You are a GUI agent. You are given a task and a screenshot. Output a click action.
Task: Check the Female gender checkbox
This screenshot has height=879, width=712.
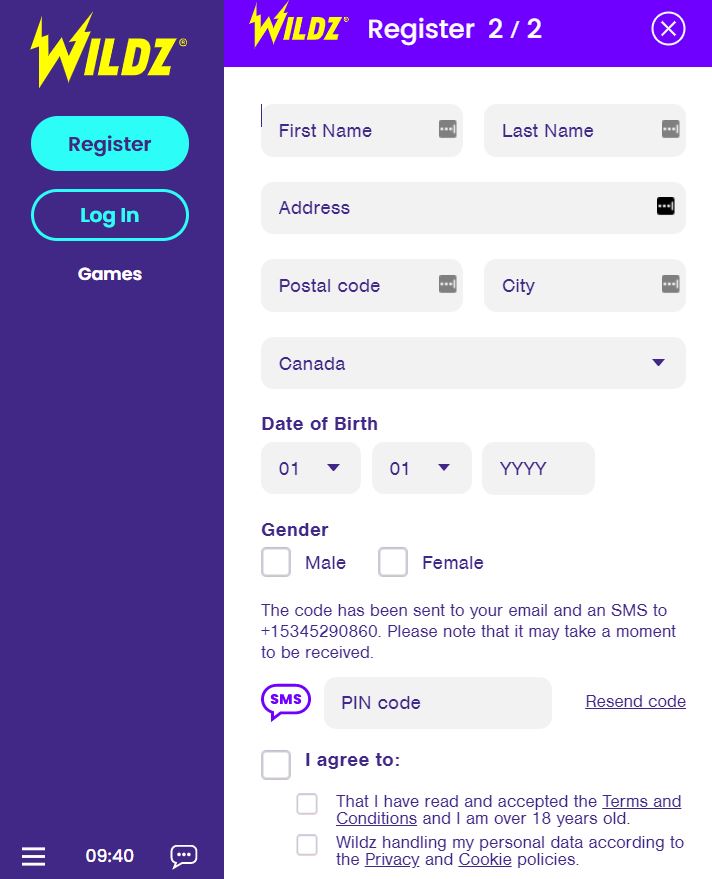tap(393, 562)
